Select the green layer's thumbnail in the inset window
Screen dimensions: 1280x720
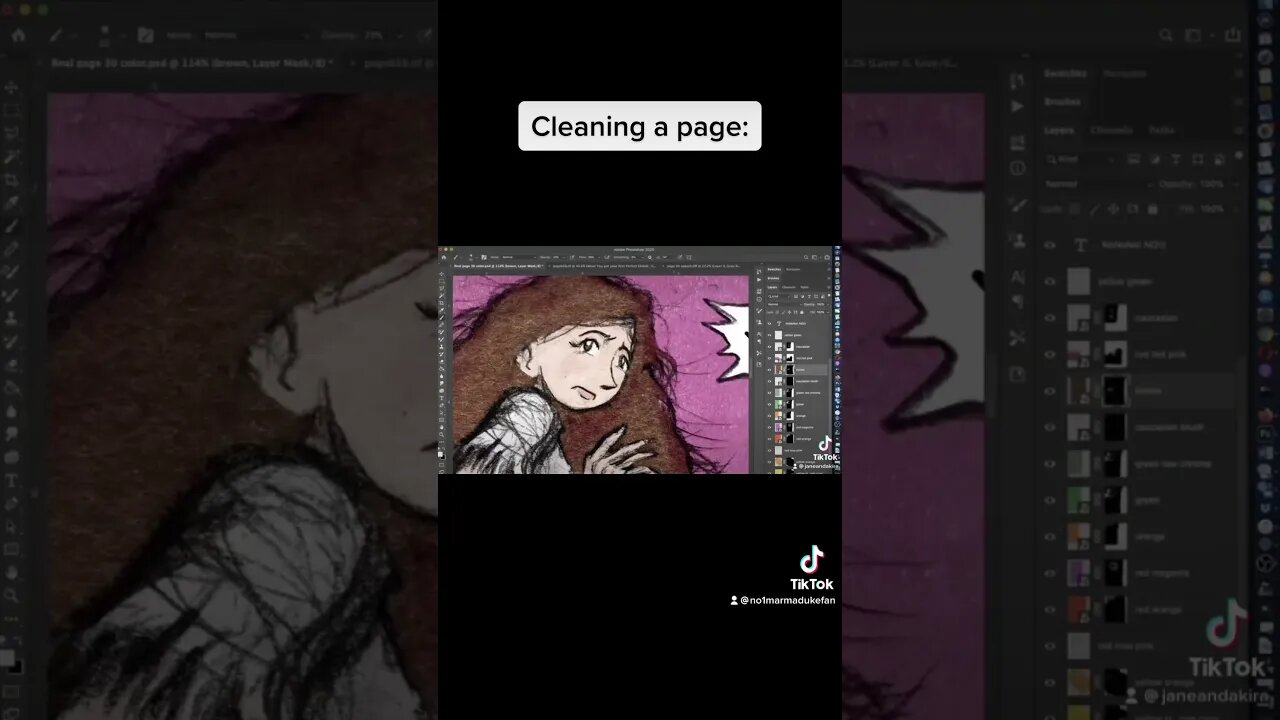click(x=778, y=404)
